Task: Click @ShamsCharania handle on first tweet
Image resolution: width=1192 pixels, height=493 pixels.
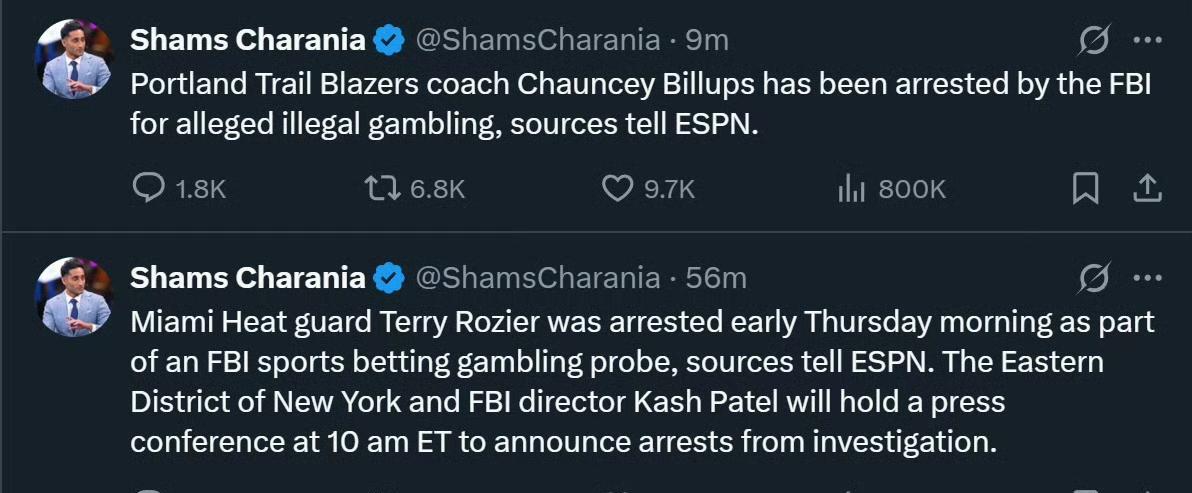Action: coord(537,41)
